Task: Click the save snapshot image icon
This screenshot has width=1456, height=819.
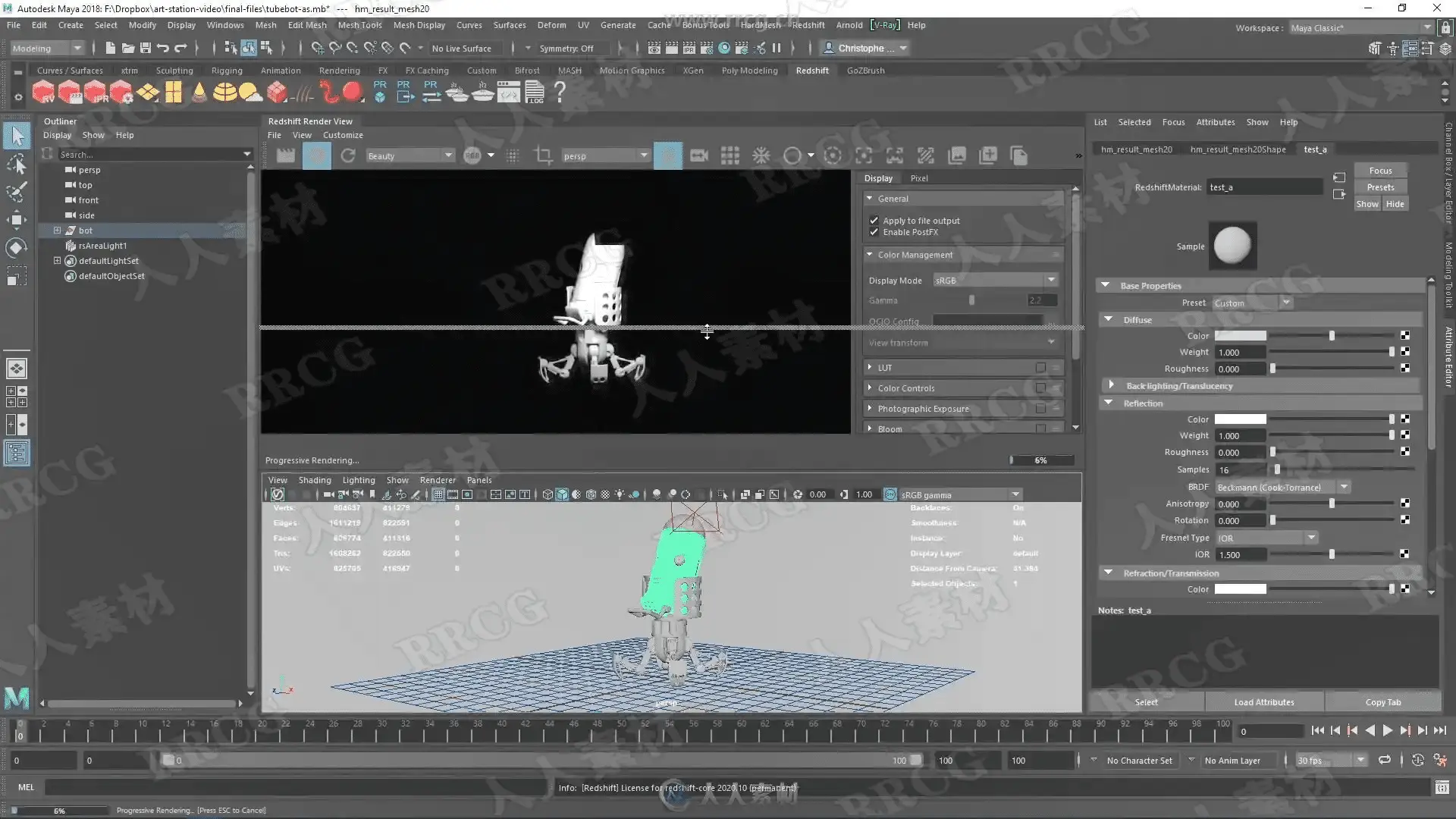Action: 957,155
